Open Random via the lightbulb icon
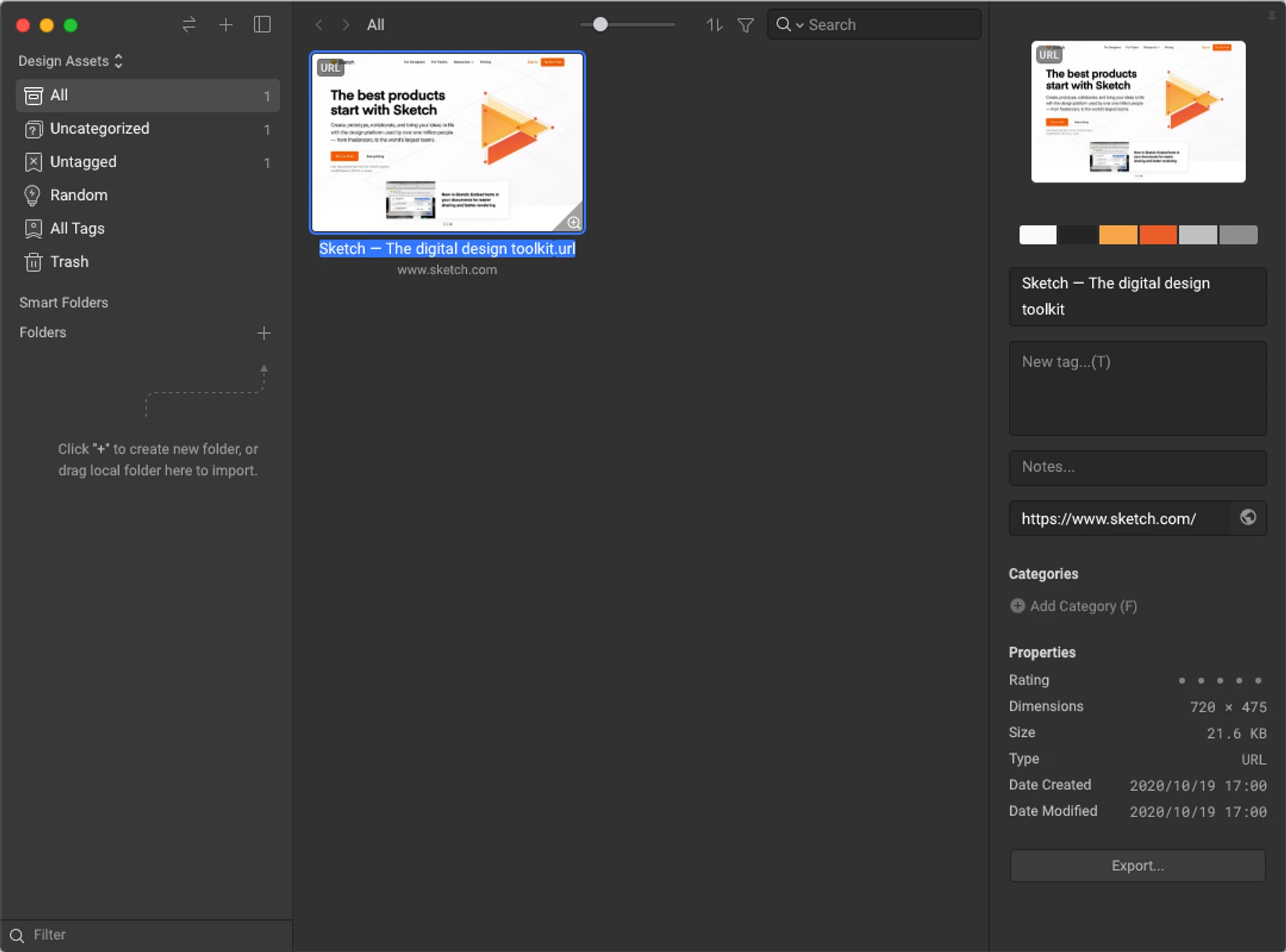 click(x=33, y=195)
